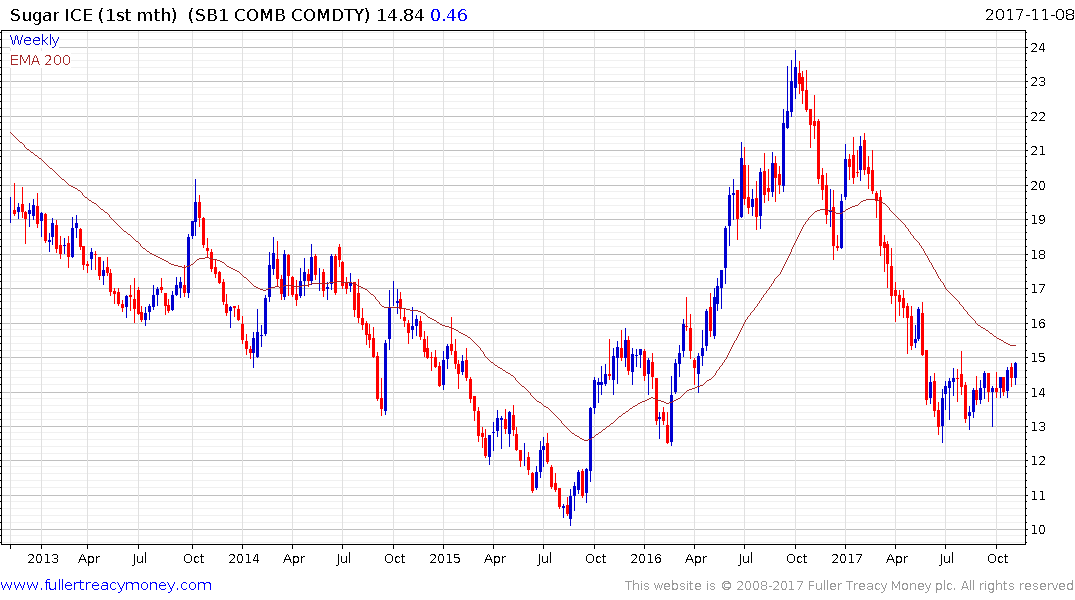Click the last price value 14.84
This screenshot has width=1075, height=600.
[400, 15]
